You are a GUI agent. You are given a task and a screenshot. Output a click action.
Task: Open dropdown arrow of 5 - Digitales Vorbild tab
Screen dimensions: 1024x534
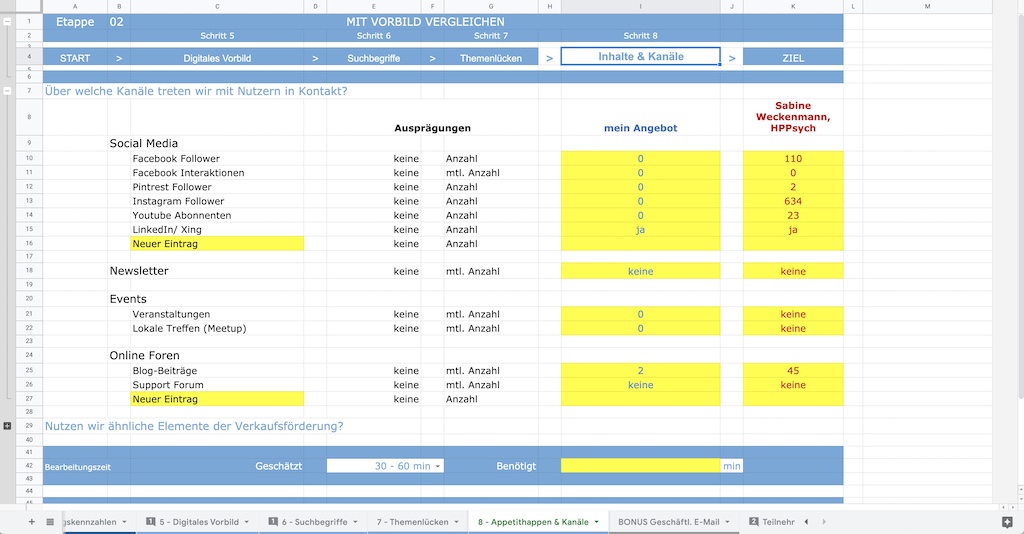click(x=247, y=522)
